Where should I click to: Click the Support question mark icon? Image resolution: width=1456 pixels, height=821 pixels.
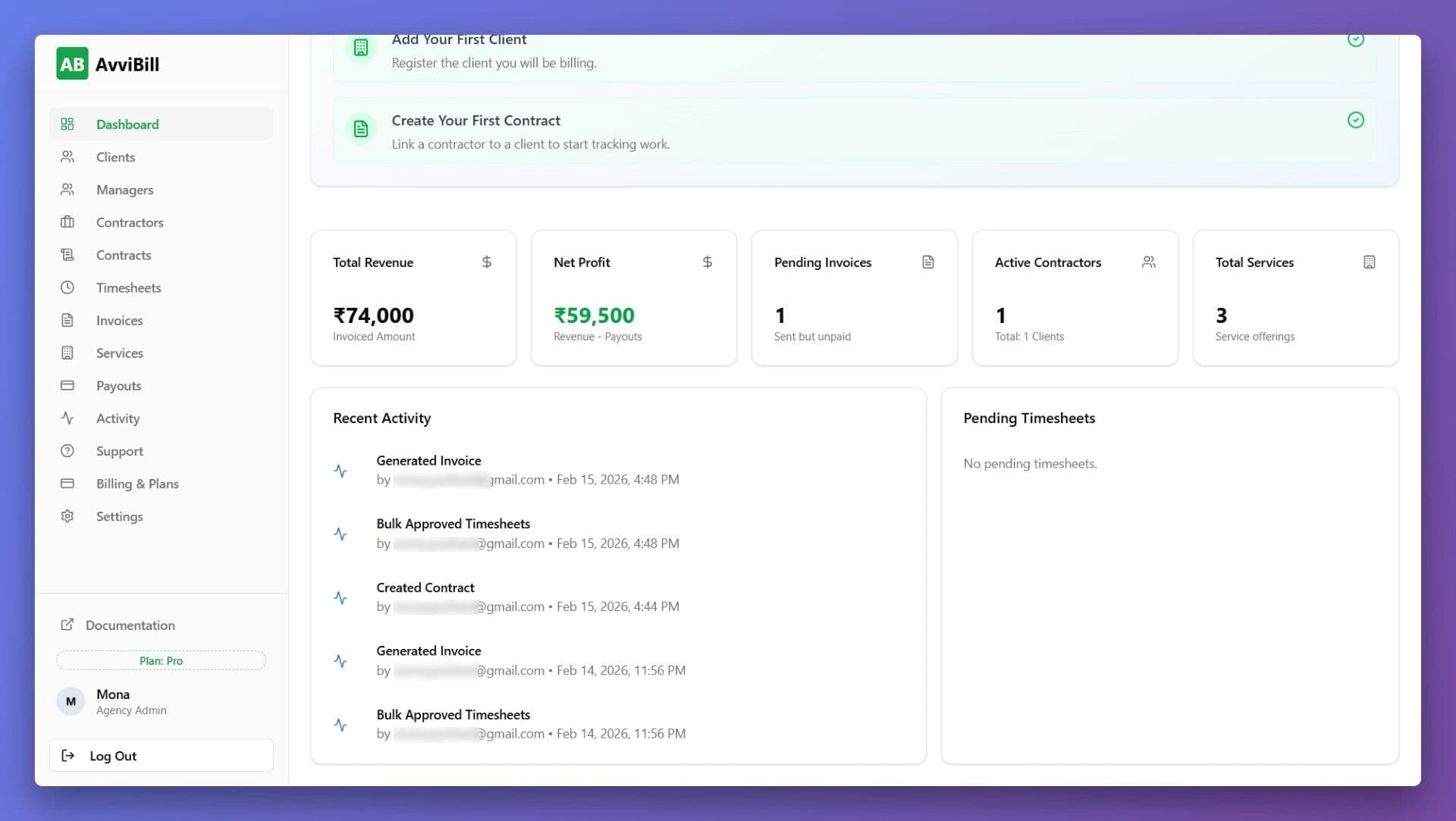(x=67, y=450)
